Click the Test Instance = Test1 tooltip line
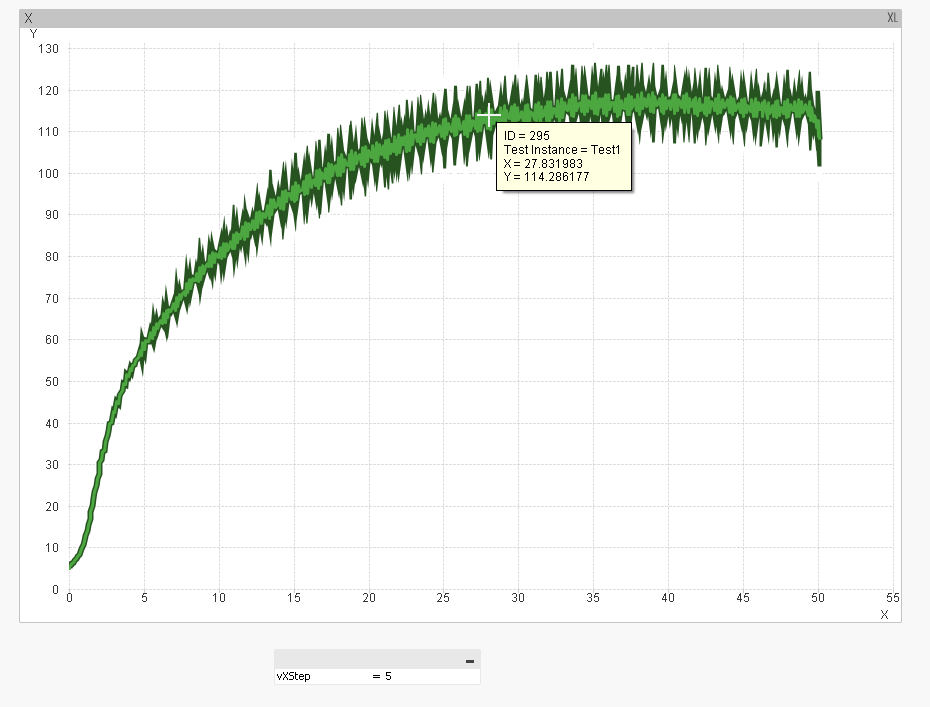The image size is (930, 707). (562, 149)
